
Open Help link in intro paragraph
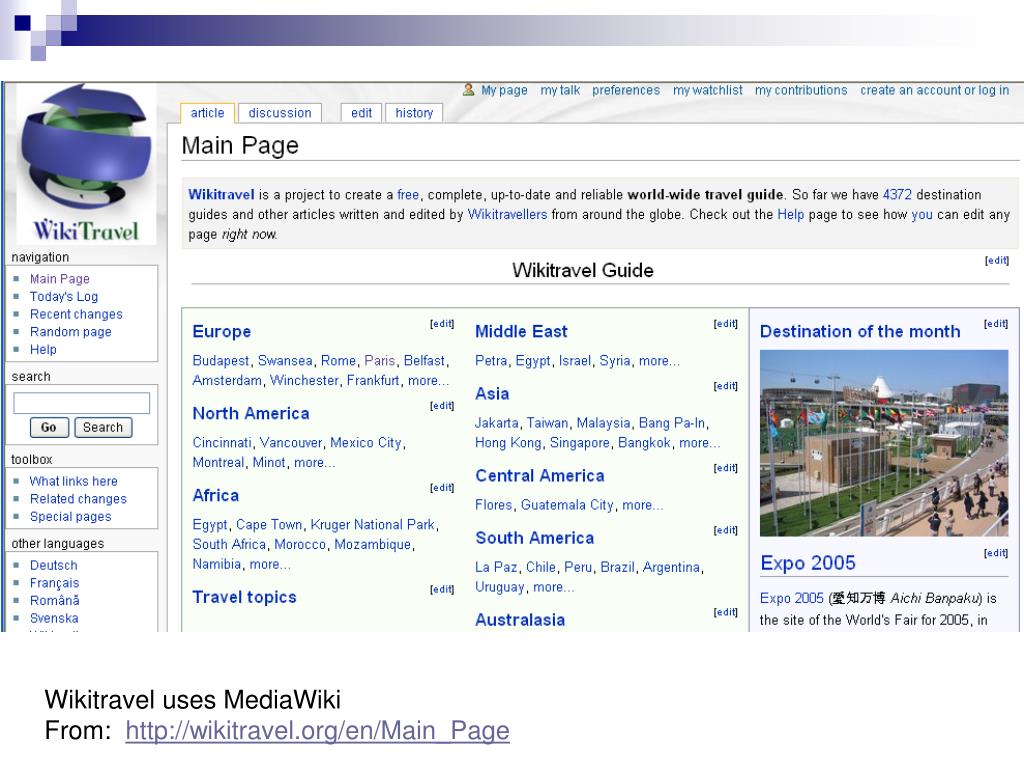pos(790,214)
